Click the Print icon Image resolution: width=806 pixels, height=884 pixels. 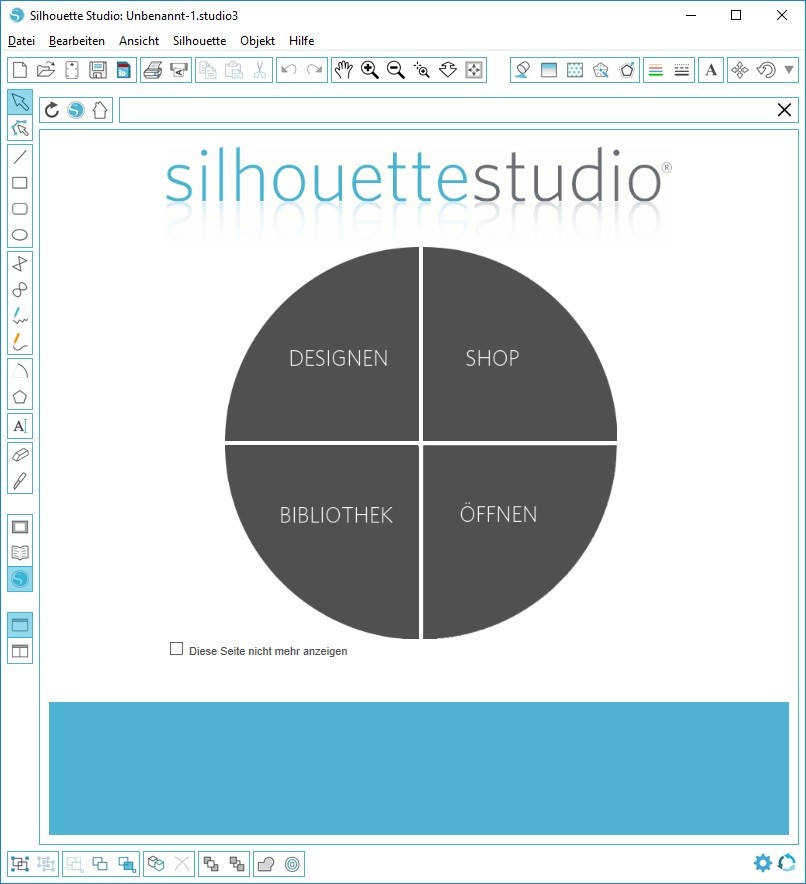[153, 70]
